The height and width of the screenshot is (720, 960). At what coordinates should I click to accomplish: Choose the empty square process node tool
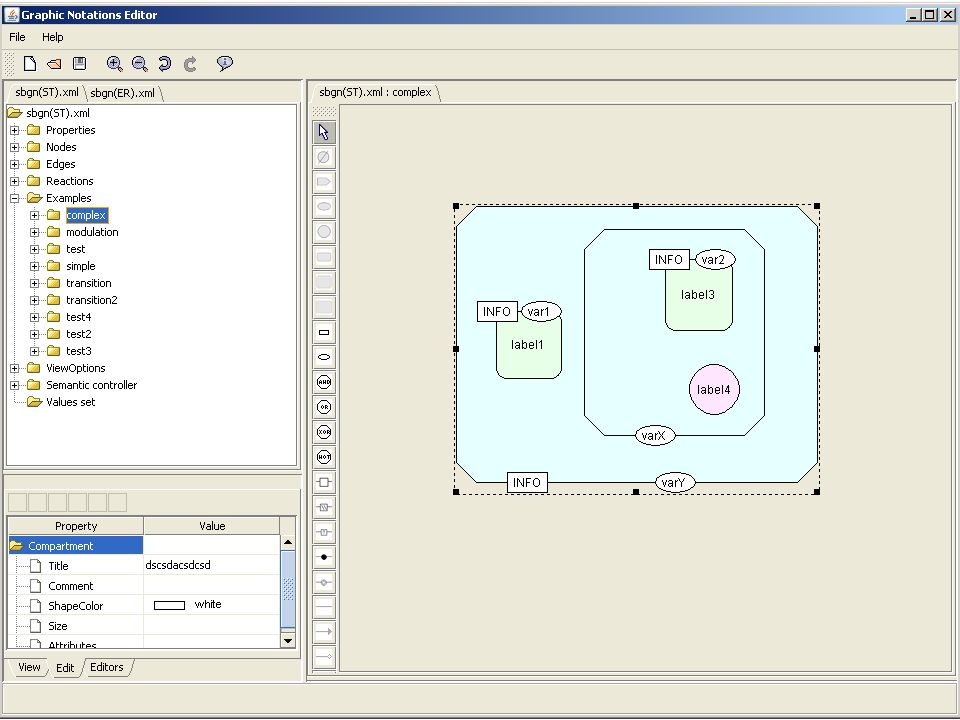pyautogui.click(x=324, y=482)
